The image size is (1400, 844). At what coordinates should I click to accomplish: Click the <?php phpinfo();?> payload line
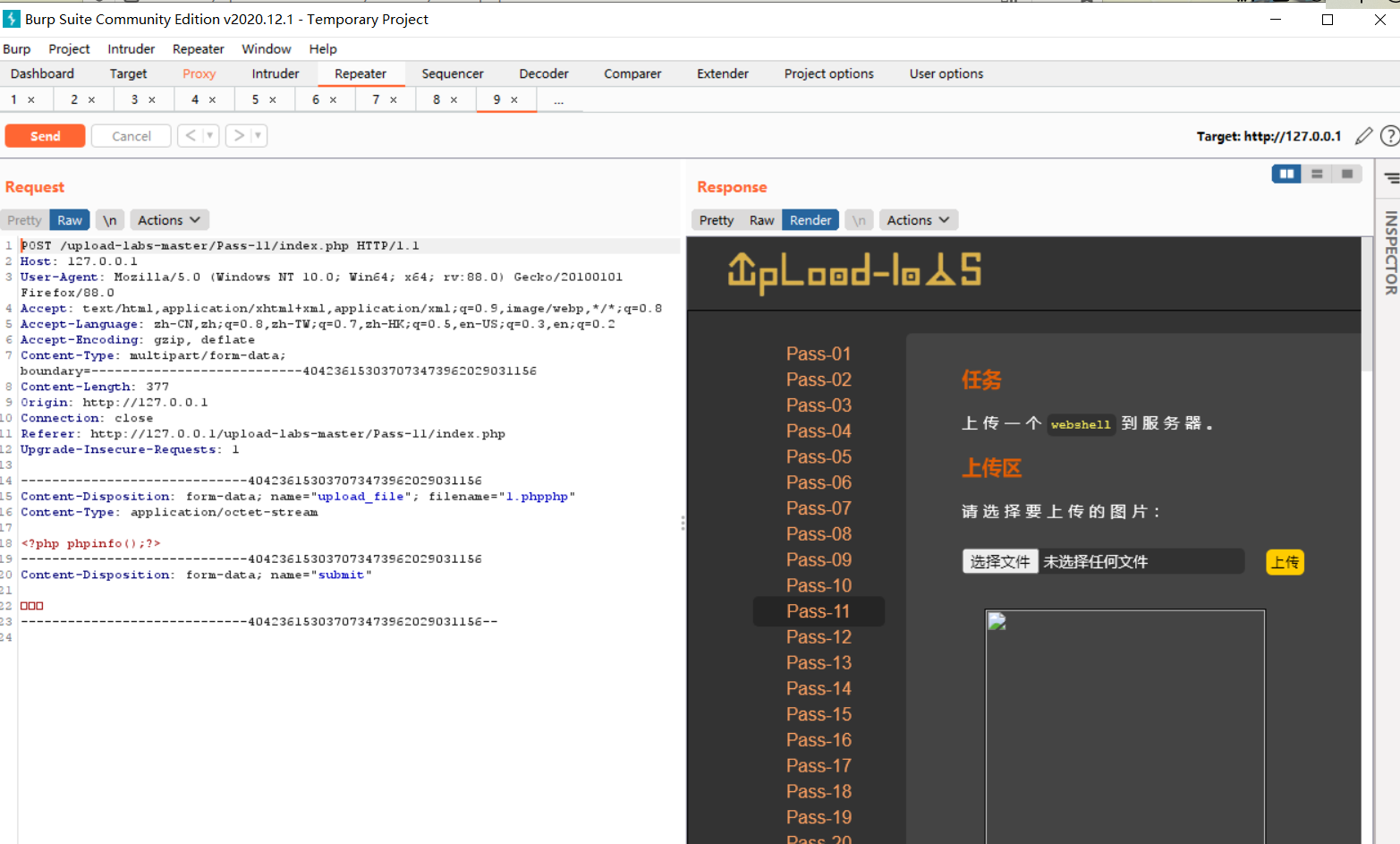[x=90, y=543]
